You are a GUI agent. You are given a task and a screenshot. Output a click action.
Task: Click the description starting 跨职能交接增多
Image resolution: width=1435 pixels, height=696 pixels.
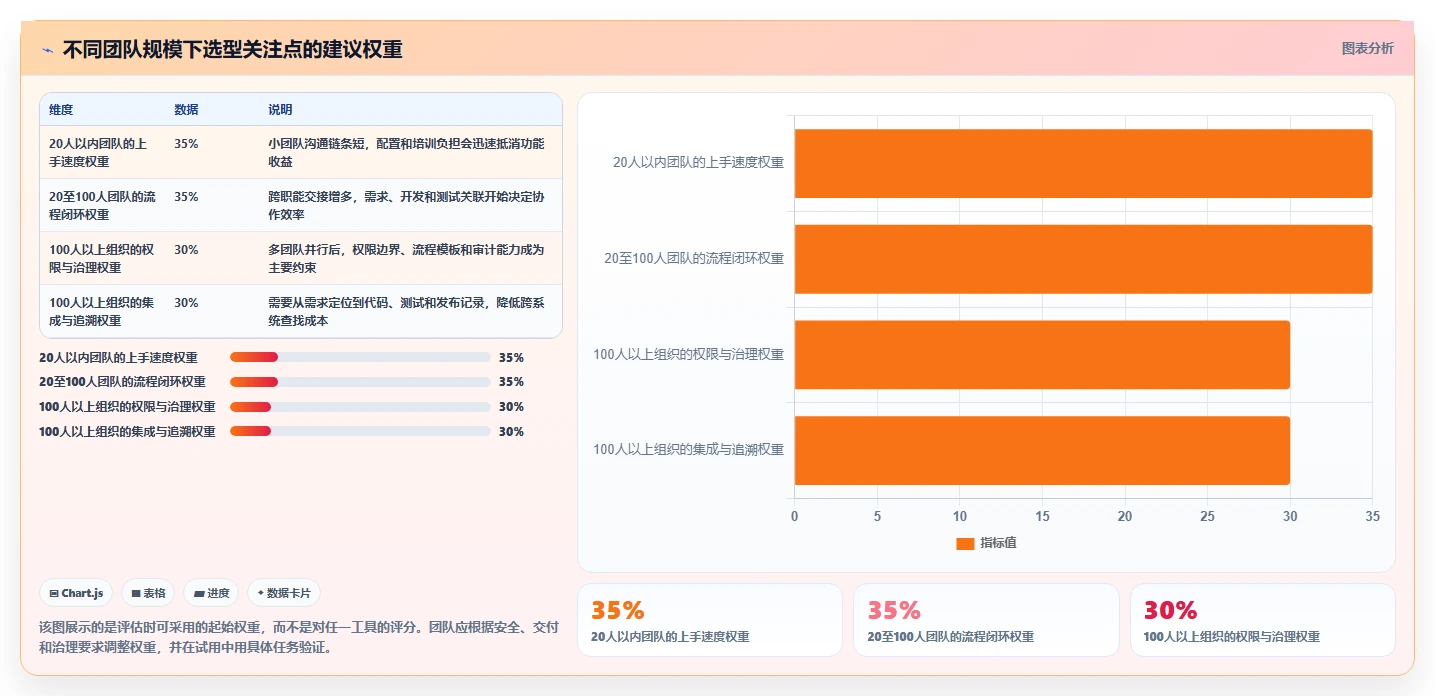[406, 205]
